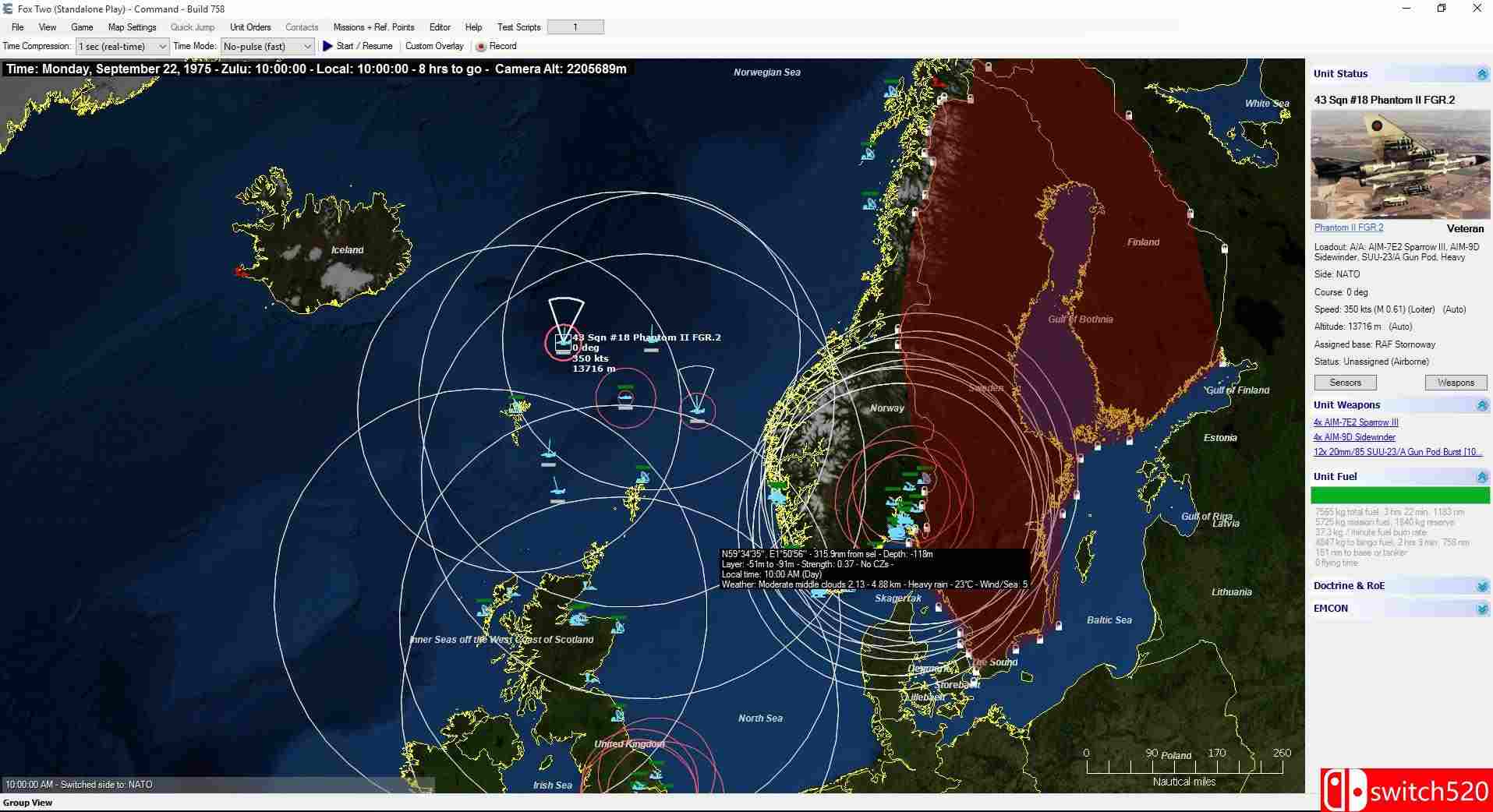Click the Sensors button in Unit Status
This screenshot has width=1493, height=812.
[1345, 382]
